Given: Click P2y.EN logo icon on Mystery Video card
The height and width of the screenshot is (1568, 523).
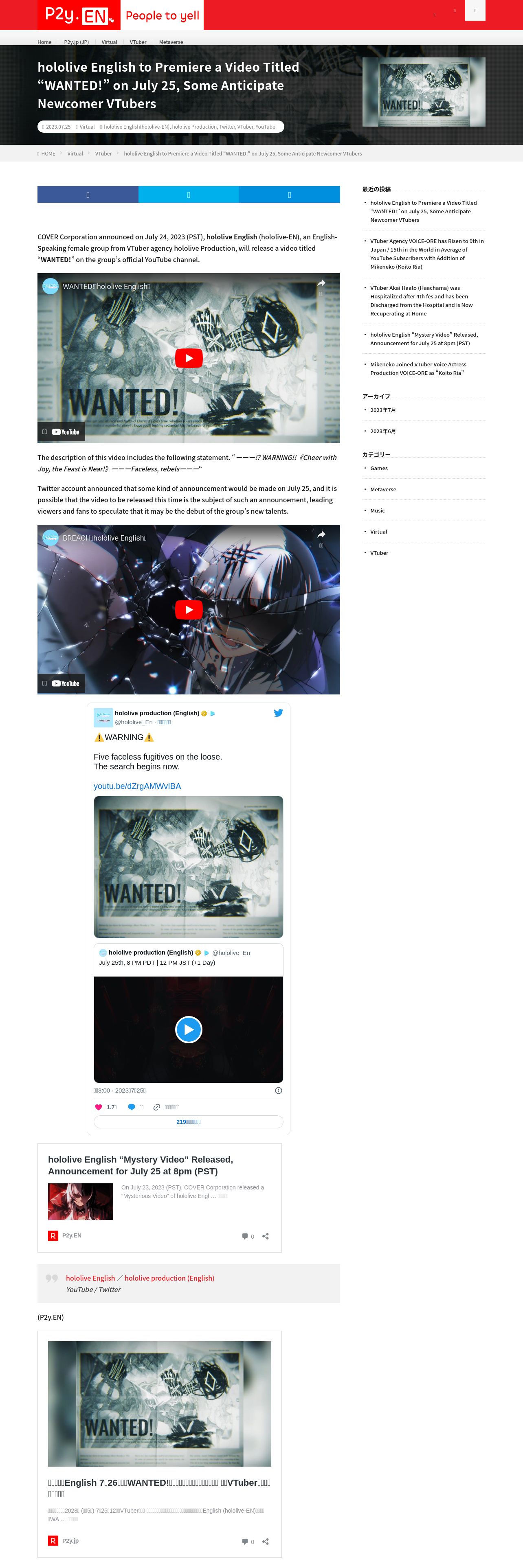Looking at the screenshot, I should [x=53, y=1236].
